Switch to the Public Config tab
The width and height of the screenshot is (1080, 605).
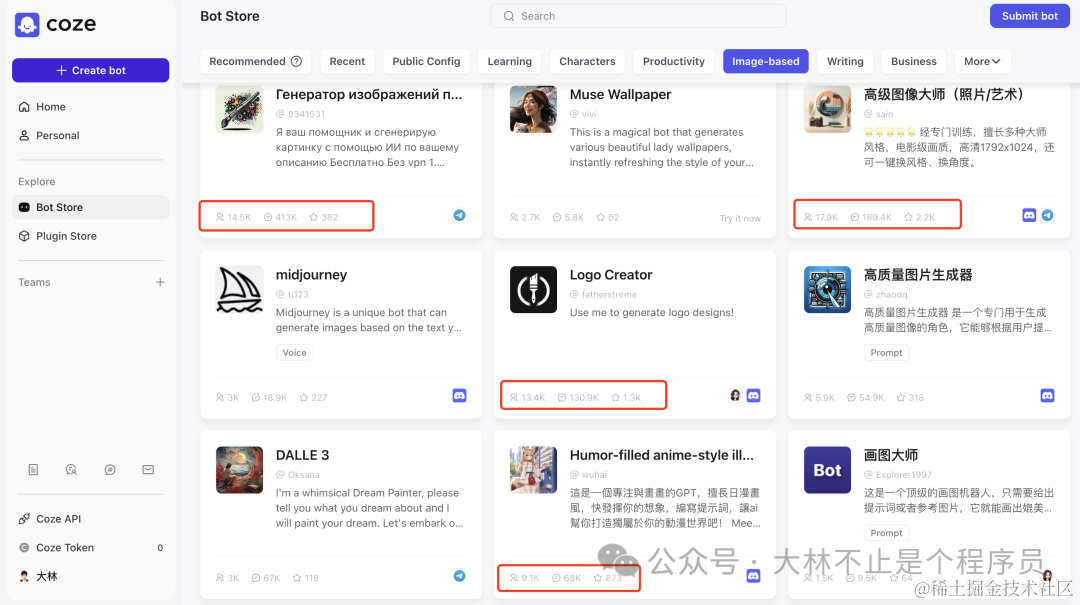[x=426, y=61]
